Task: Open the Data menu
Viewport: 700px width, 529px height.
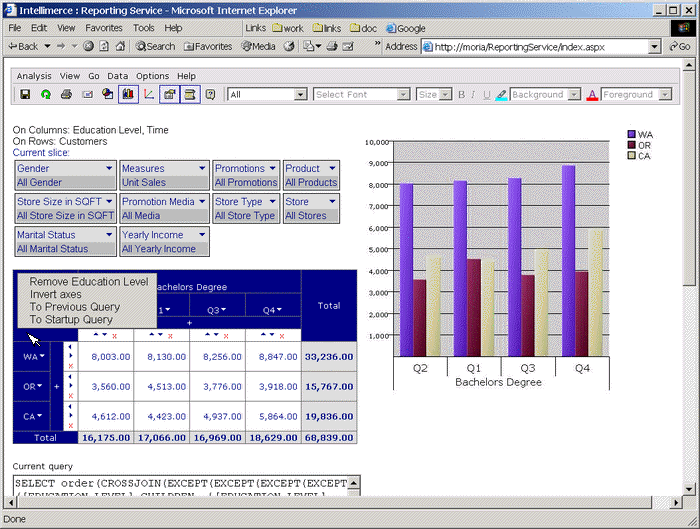Action: click(x=117, y=76)
